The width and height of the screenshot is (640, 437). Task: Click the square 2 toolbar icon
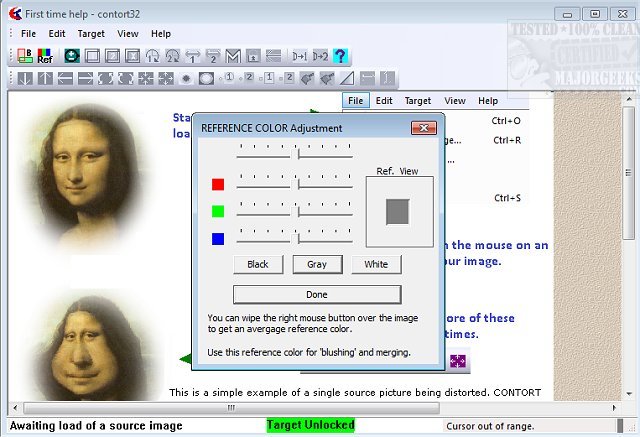287,78
